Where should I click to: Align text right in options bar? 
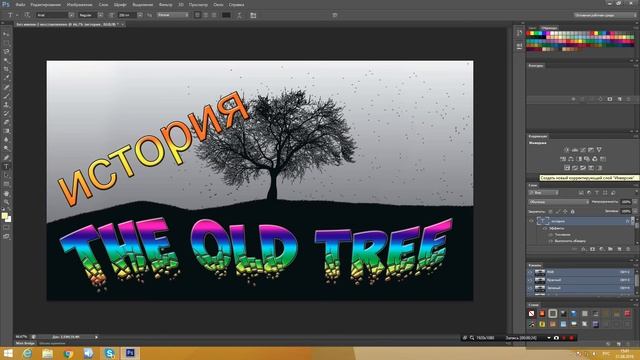tap(213, 15)
